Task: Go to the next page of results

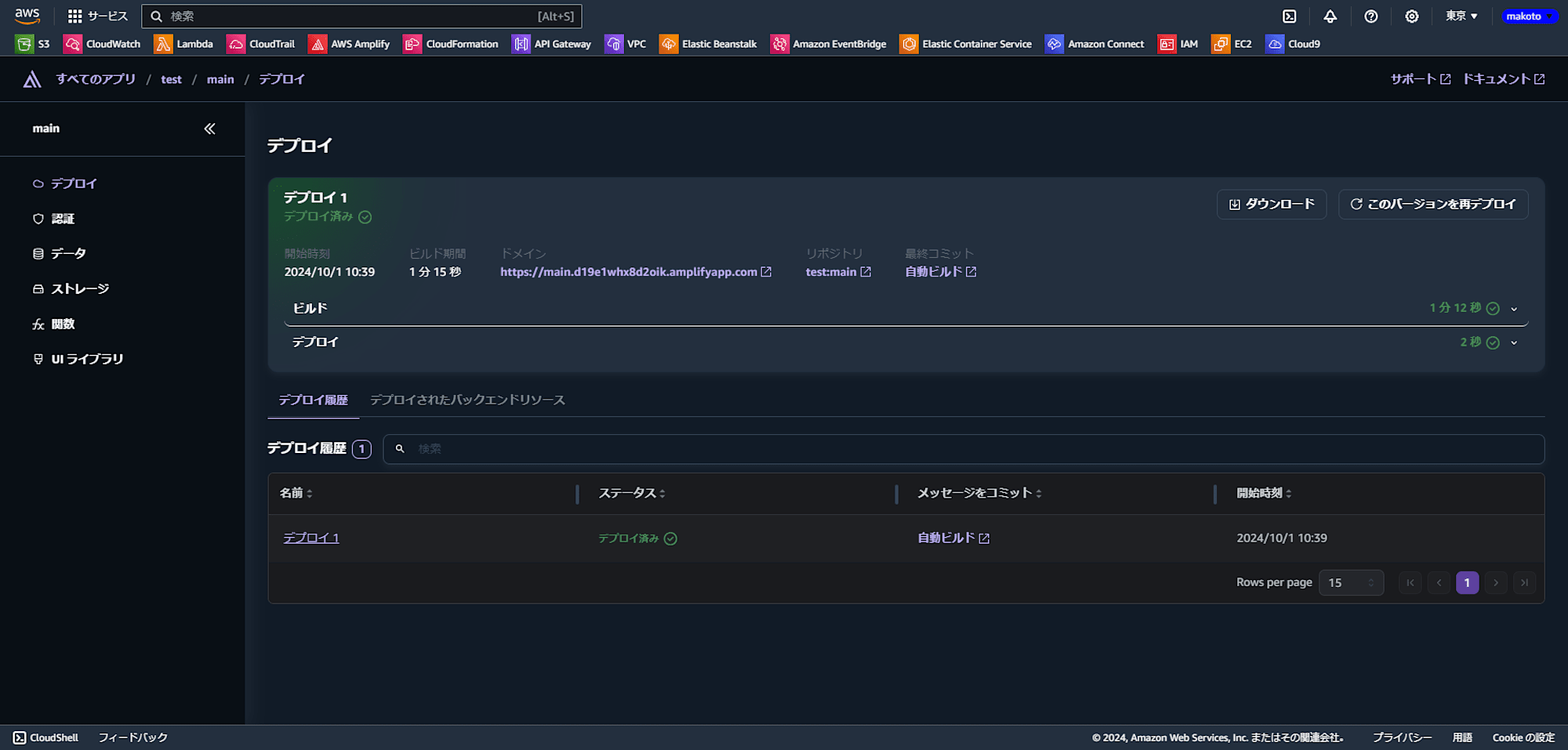Action: (x=1496, y=582)
